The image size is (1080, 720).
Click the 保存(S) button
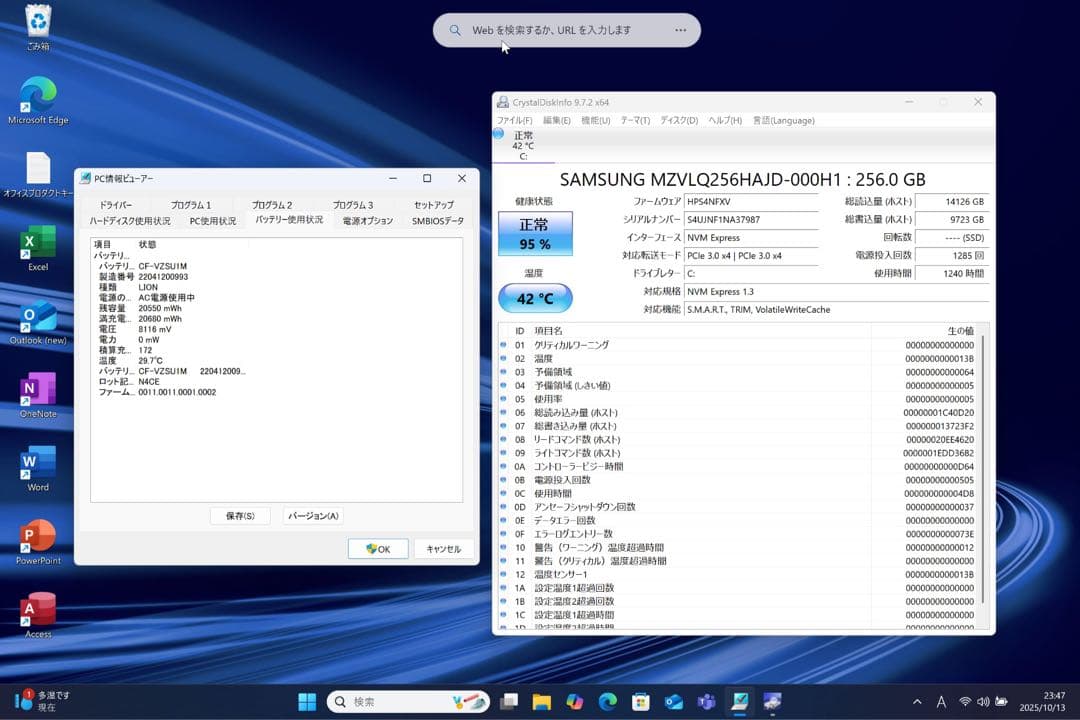pos(240,516)
